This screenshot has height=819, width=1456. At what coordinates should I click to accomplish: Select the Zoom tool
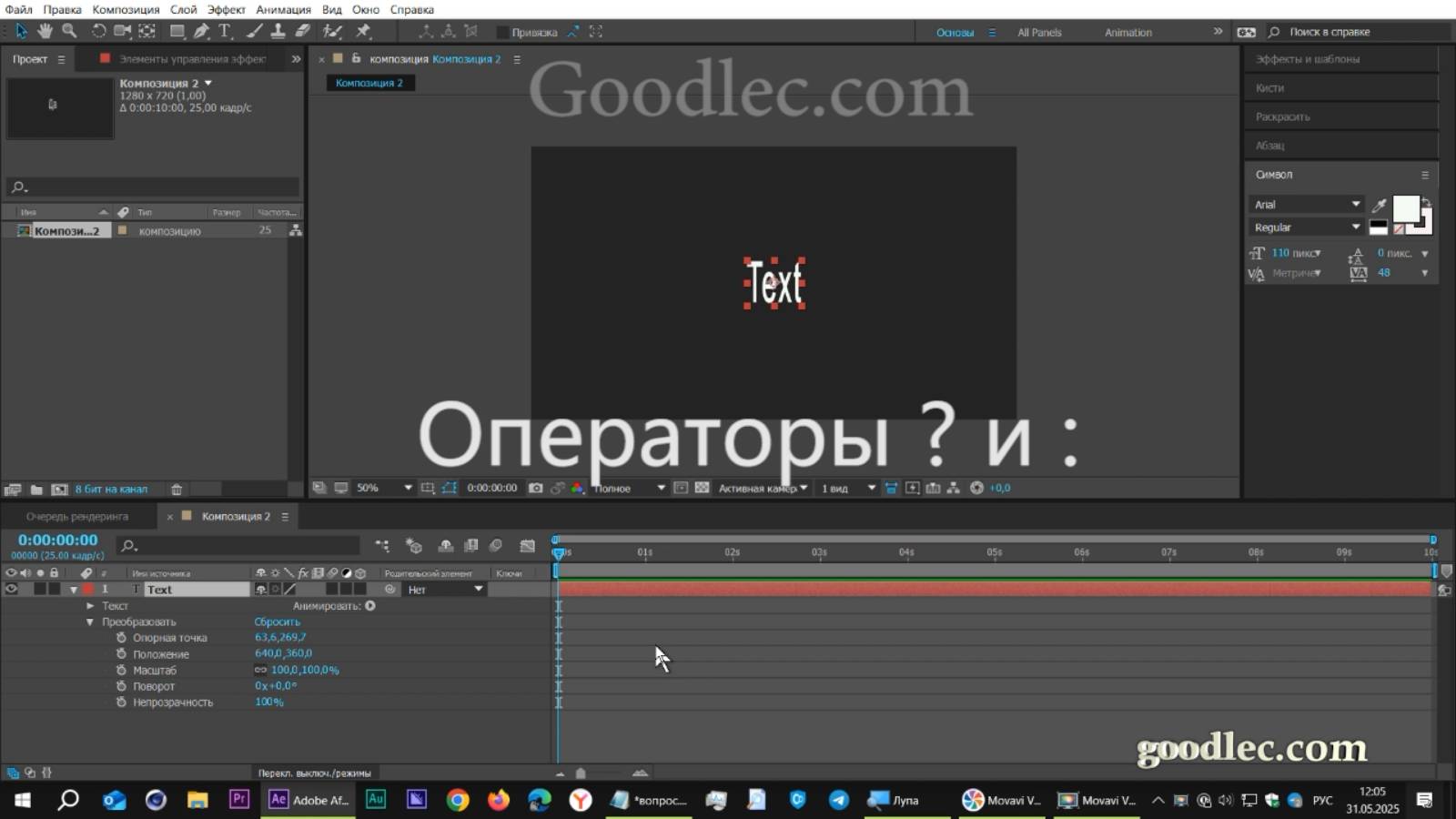click(x=68, y=30)
